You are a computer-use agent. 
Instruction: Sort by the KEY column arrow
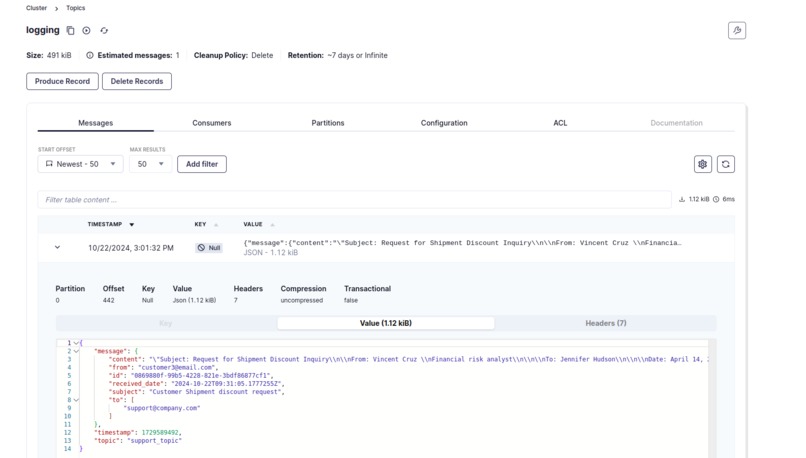click(216, 225)
